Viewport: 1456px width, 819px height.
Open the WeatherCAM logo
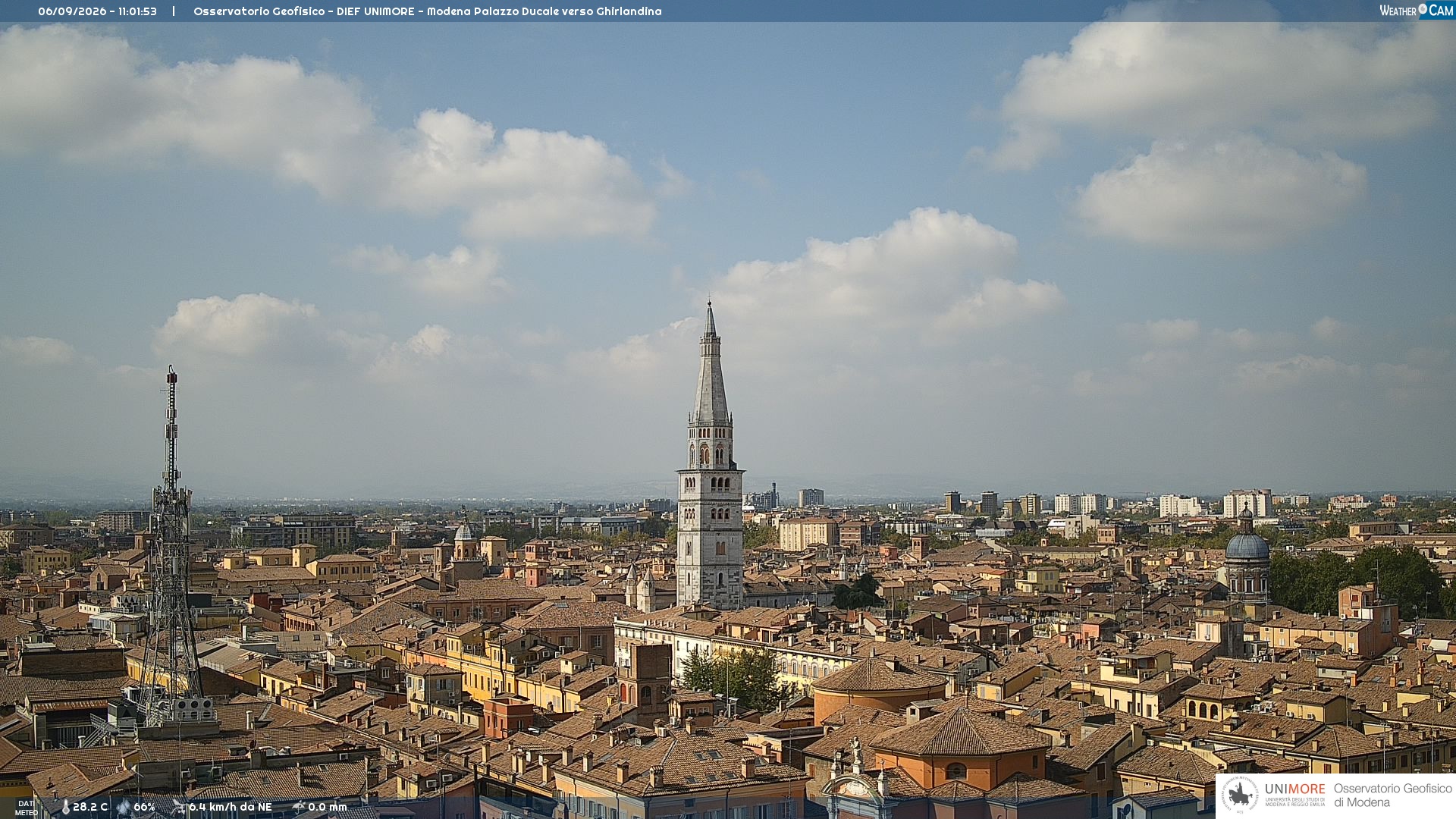point(1417,11)
